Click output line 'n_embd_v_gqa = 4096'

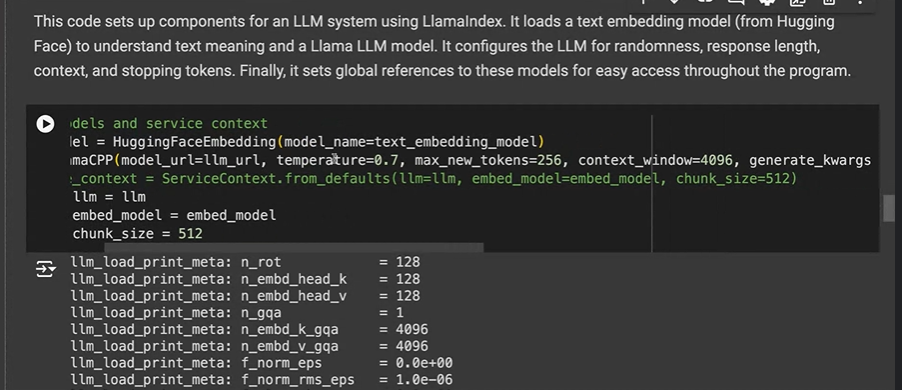tap(250, 346)
